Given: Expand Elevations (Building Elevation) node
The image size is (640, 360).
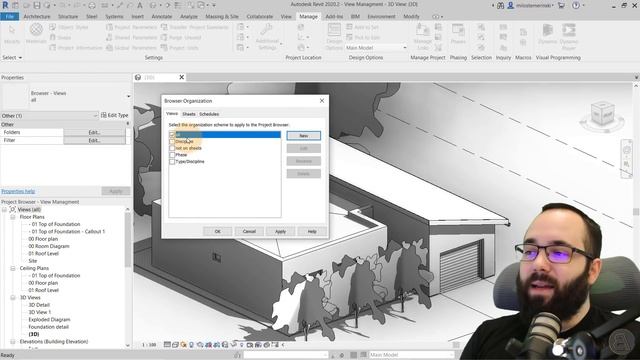Looking at the screenshot, I should pyautogui.click(x=13, y=342).
